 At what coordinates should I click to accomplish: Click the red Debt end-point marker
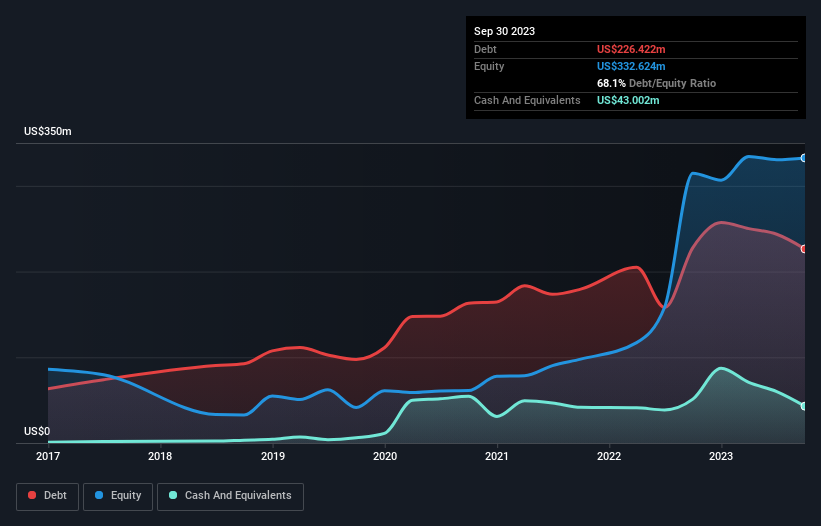tap(804, 249)
